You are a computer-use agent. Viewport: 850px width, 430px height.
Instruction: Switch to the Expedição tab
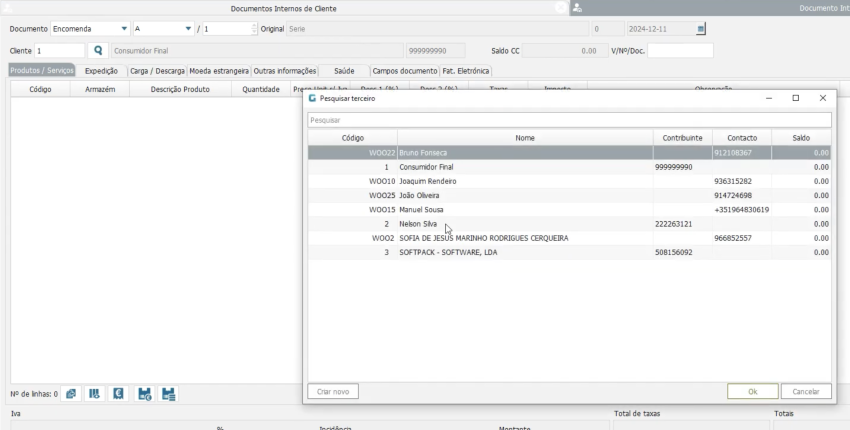click(x=101, y=71)
